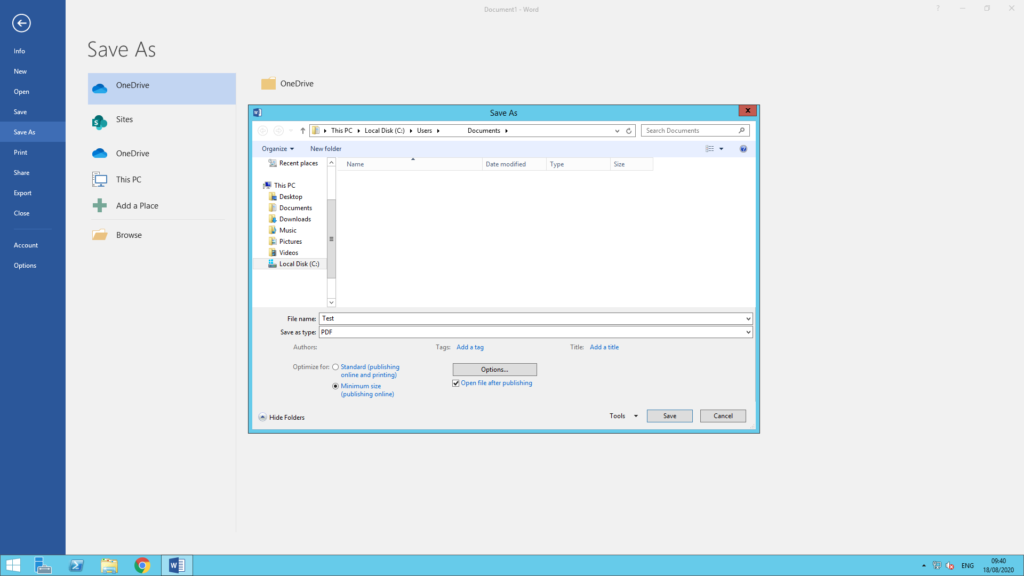Change view layout icon in dialog
This screenshot has width=1024, height=576.
coord(710,149)
